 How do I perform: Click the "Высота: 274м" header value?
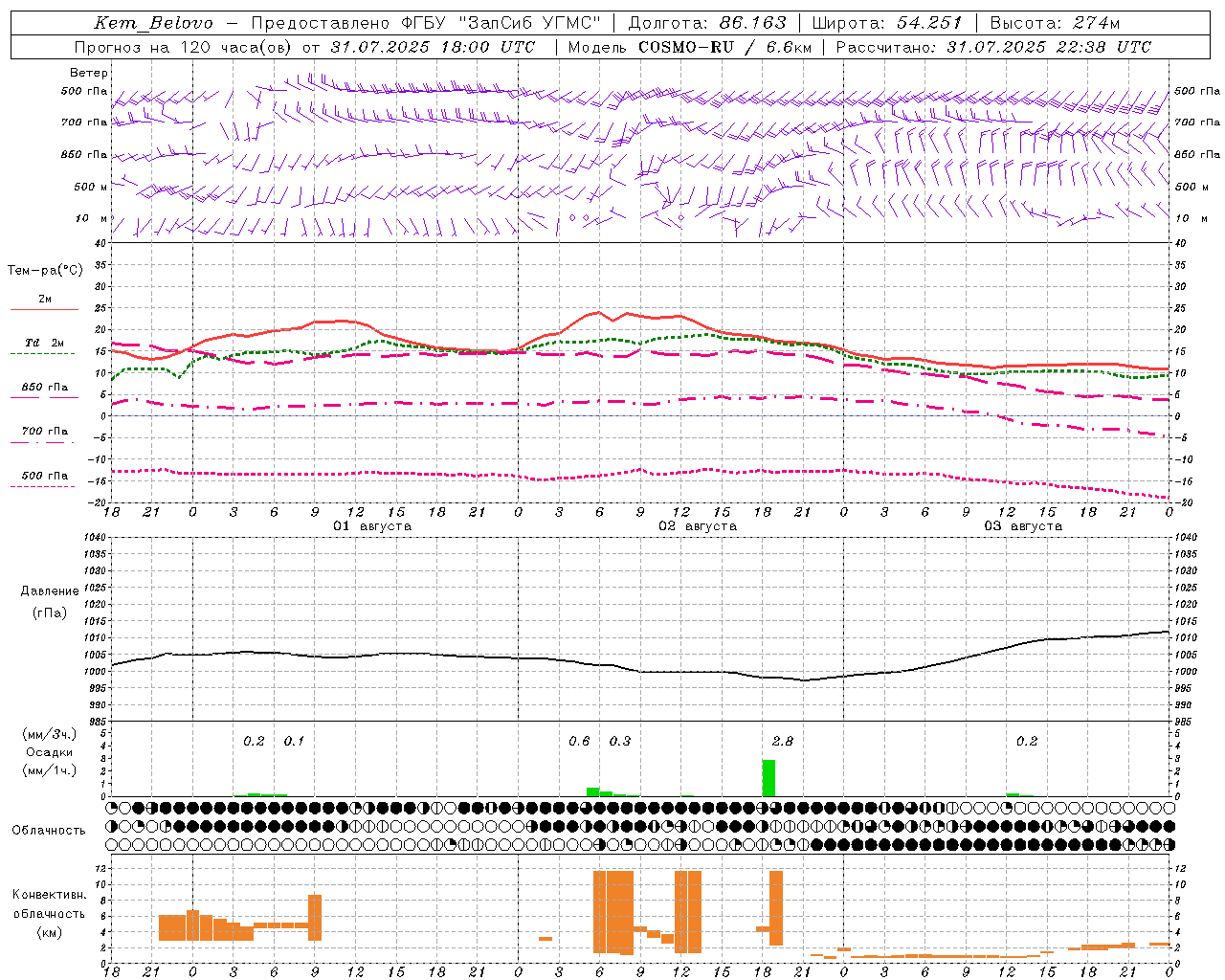click(x=1055, y=23)
